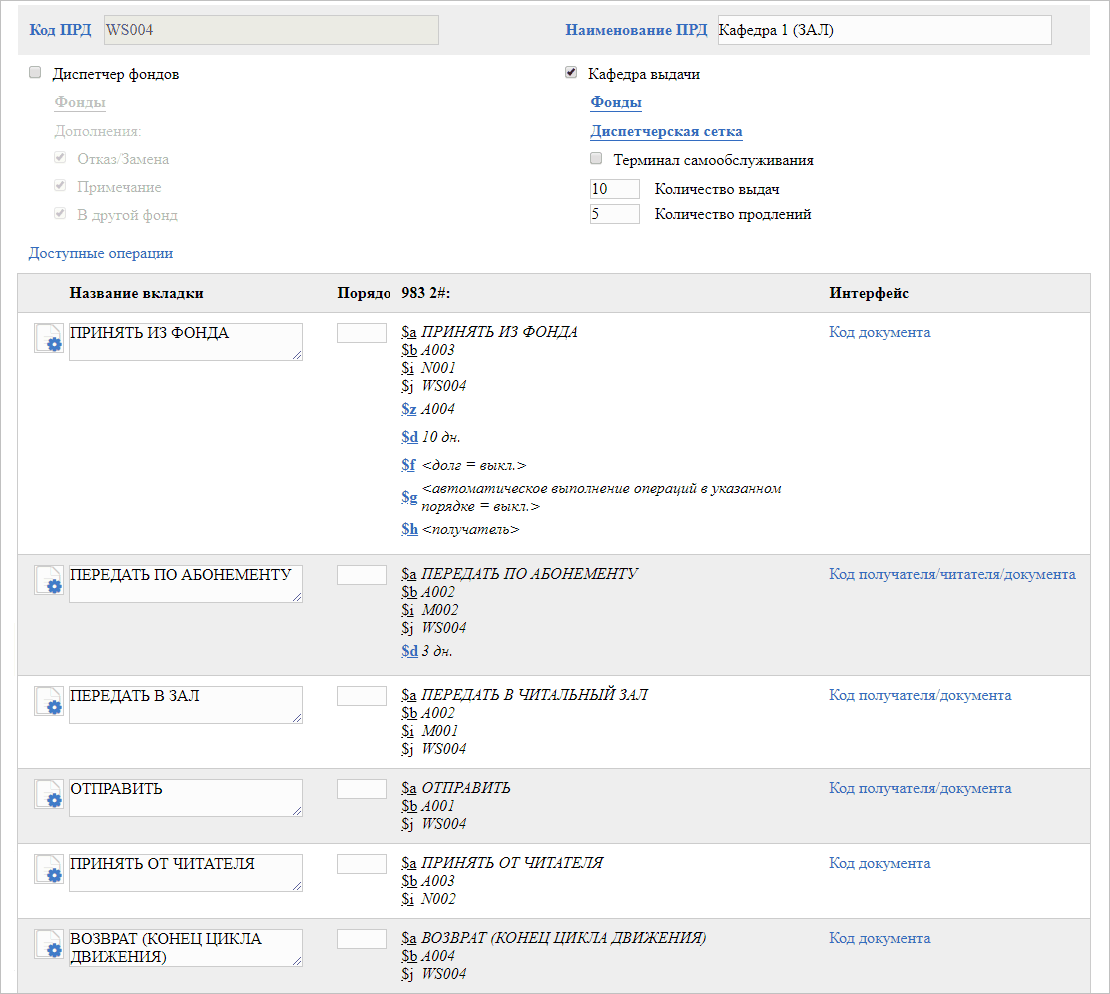Click settings icon beside ВОЗВРАТ (КОНЕЦ ЦИКЛА ДВИЖЕНИЯ)

(49, 945)
